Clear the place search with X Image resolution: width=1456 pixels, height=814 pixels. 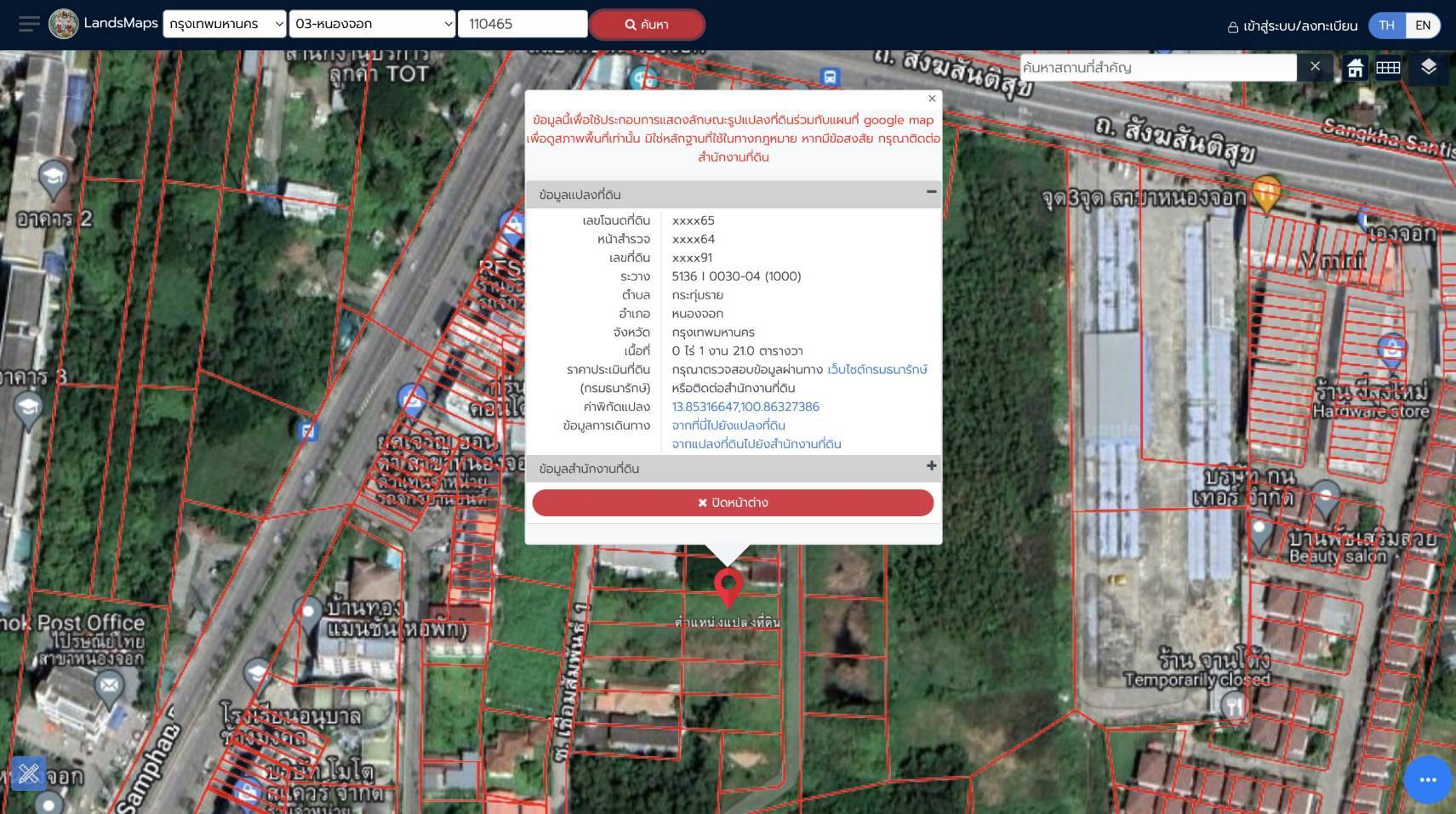(x=1315, y=66)
